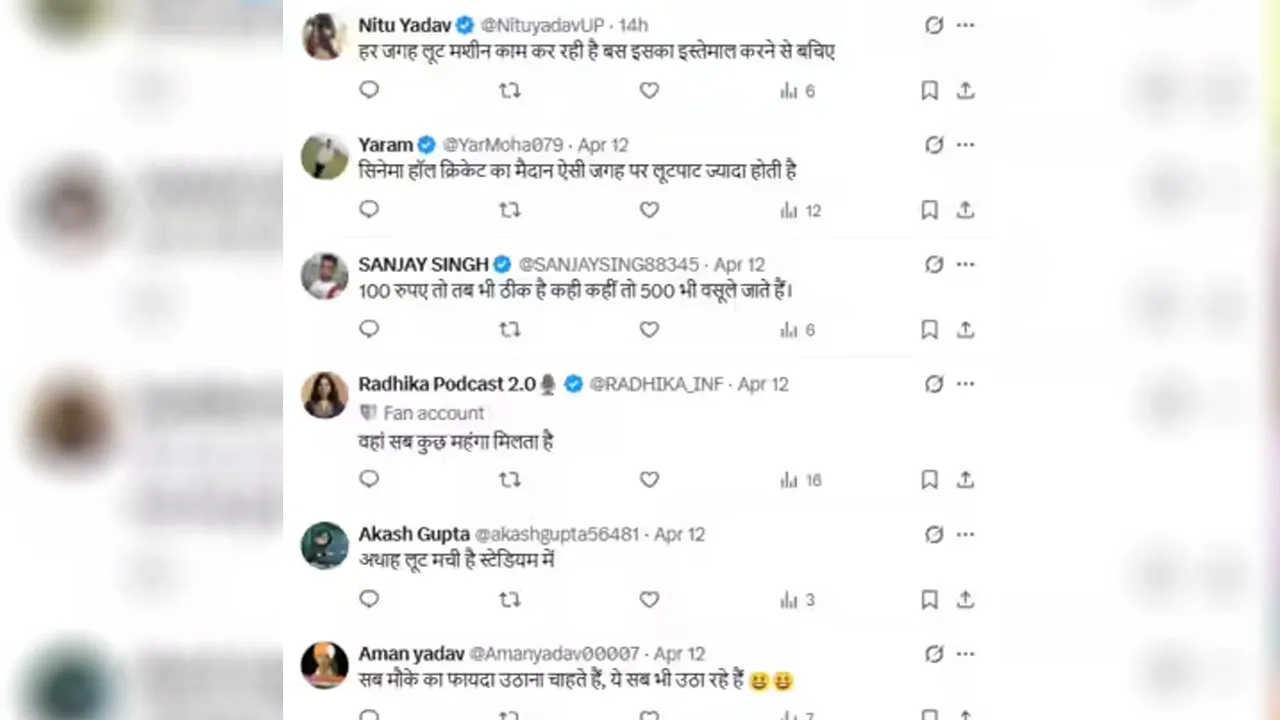Viewport: 1280px width, 720px height.
Task: Share Yaram's tweet via upload icon
Action: coord(965,210)
